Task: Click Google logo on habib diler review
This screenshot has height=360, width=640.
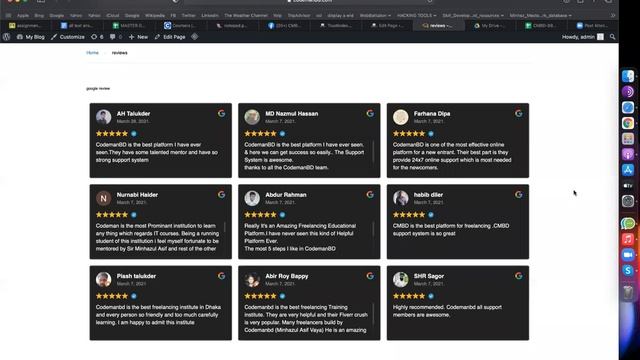Action: click(x=518, y=195)
